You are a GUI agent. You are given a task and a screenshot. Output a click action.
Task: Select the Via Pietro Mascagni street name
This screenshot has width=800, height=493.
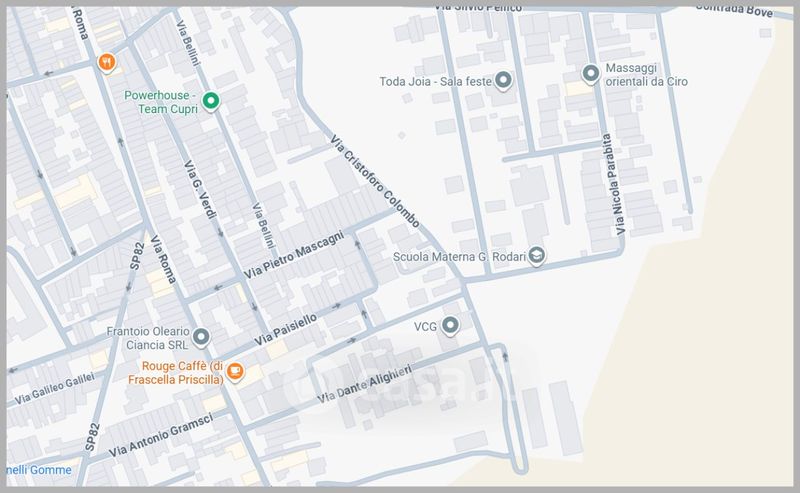[294, 256]
